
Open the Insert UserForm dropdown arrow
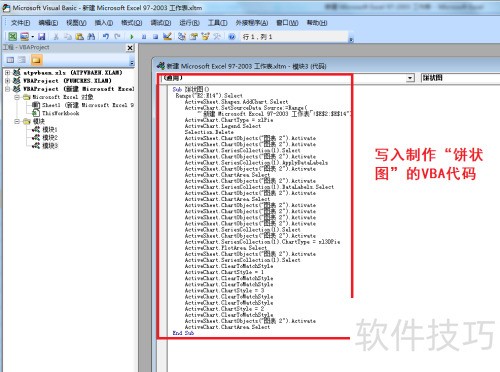[x=32, y=36]
